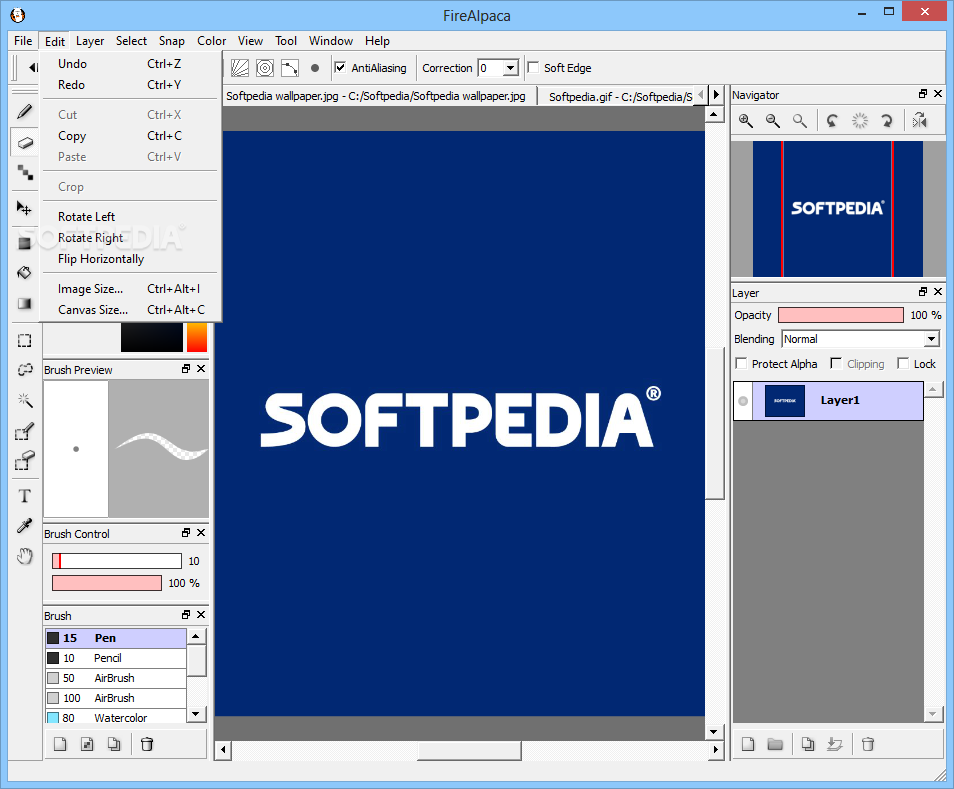The width and height of the screenshot is (954, 789).
Task: Click Navigator zoom in icon
Action: pyautogui.click(x=746, y=121)
